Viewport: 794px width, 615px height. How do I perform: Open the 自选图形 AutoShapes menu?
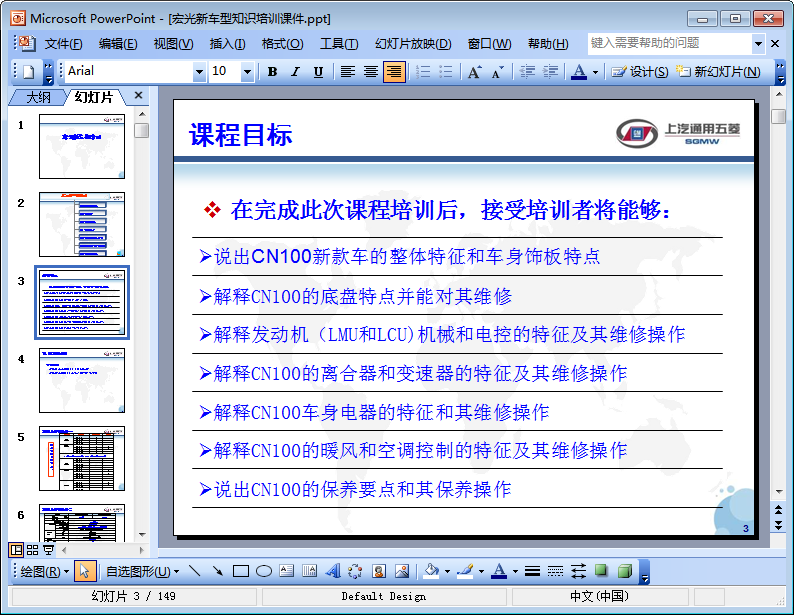coord(142,572)
